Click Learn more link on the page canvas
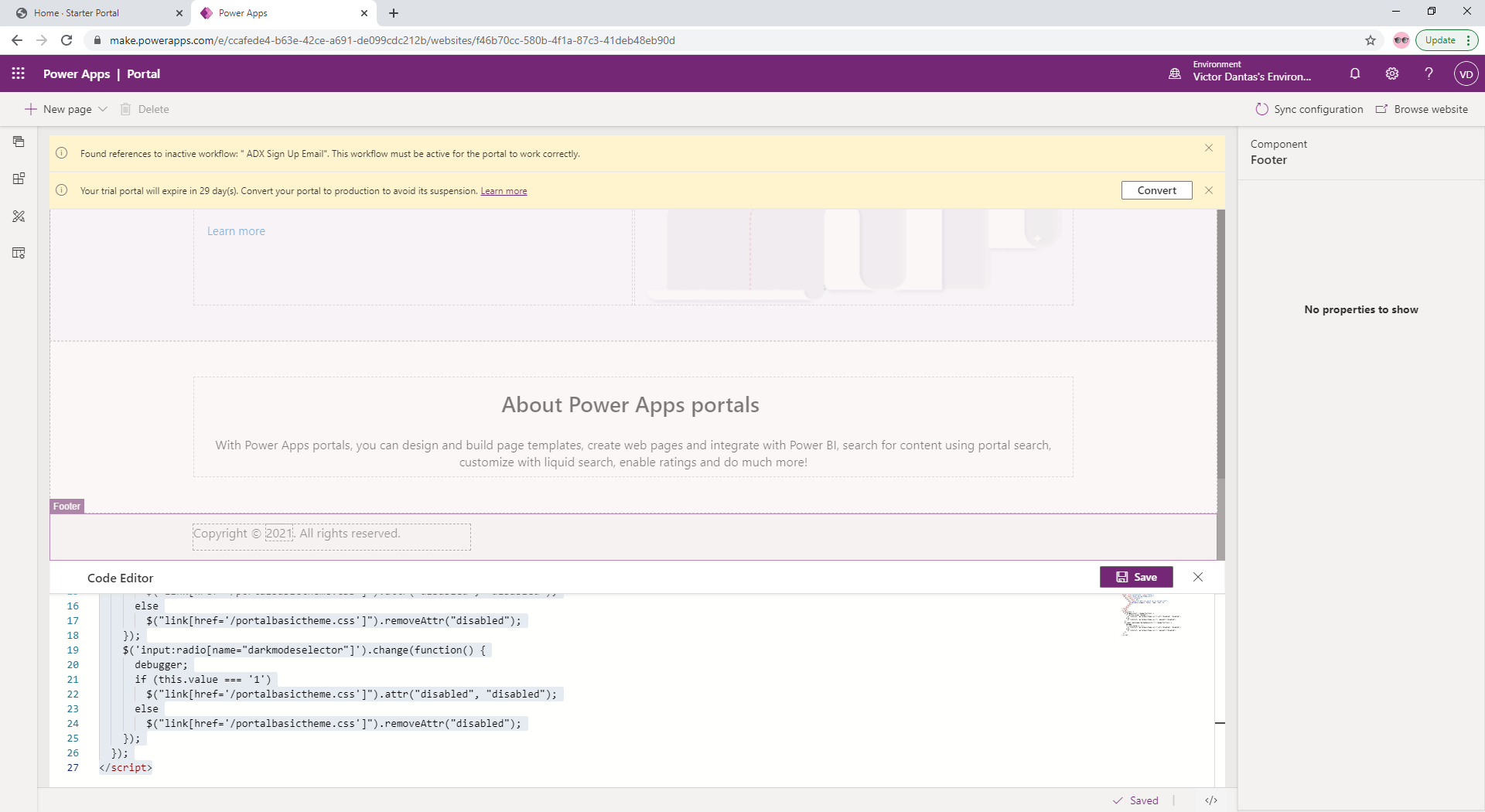1485x812 pixels. (x=236, y=231)
